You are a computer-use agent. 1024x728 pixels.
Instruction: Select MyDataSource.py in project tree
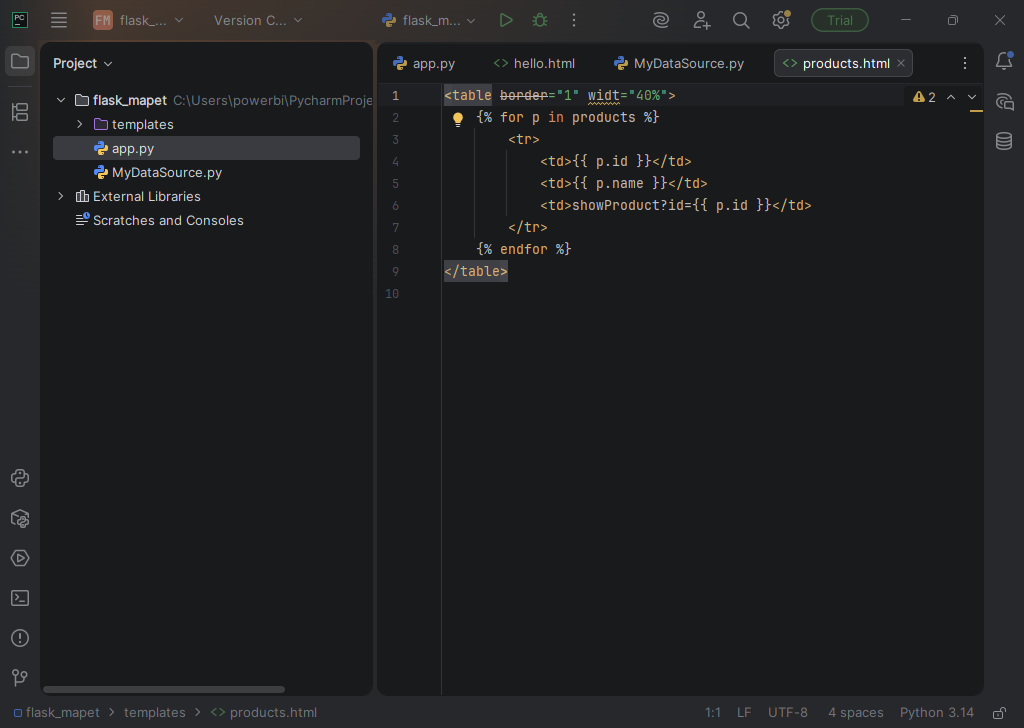(x=206, y=172)
